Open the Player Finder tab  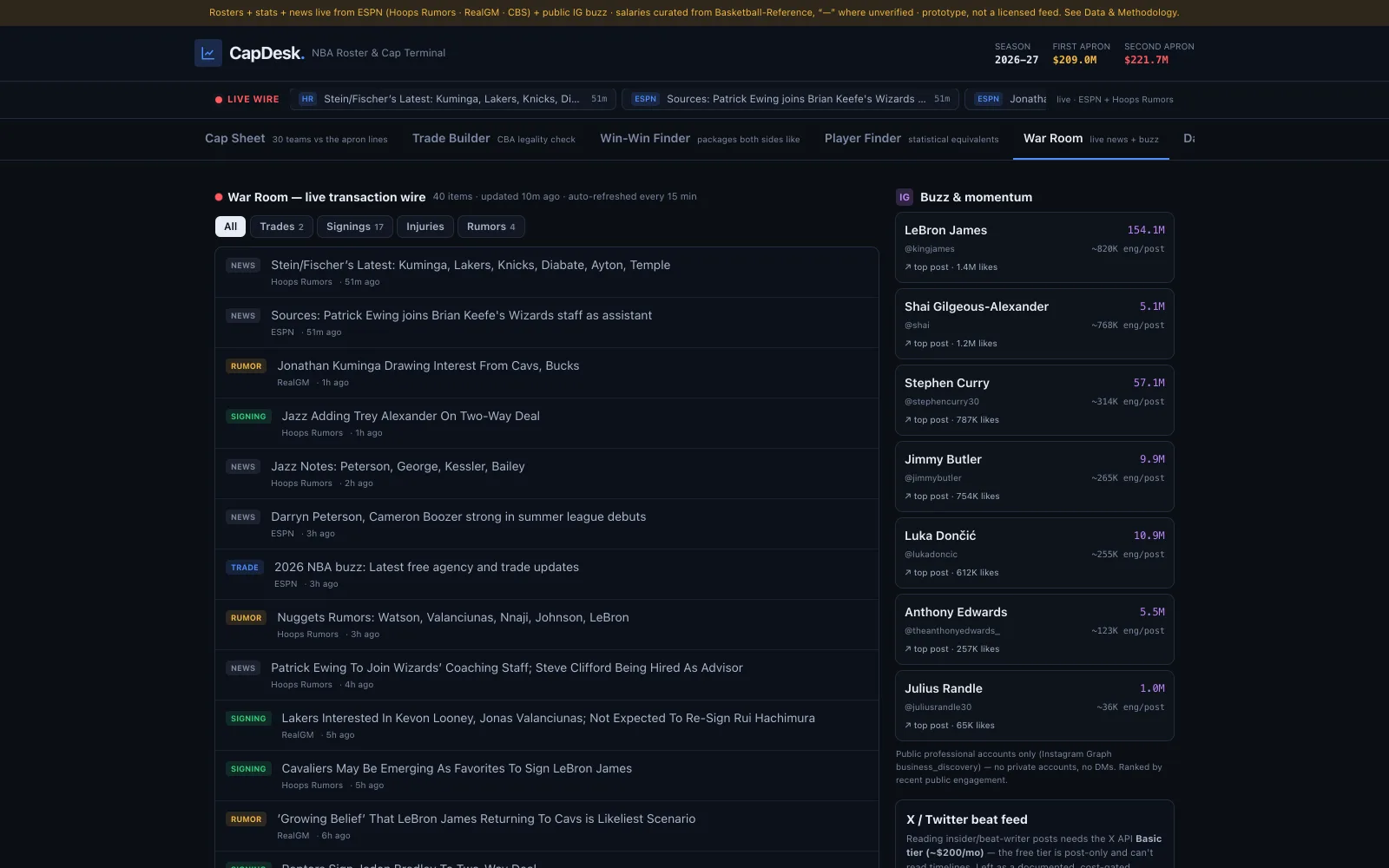[912, 139]
